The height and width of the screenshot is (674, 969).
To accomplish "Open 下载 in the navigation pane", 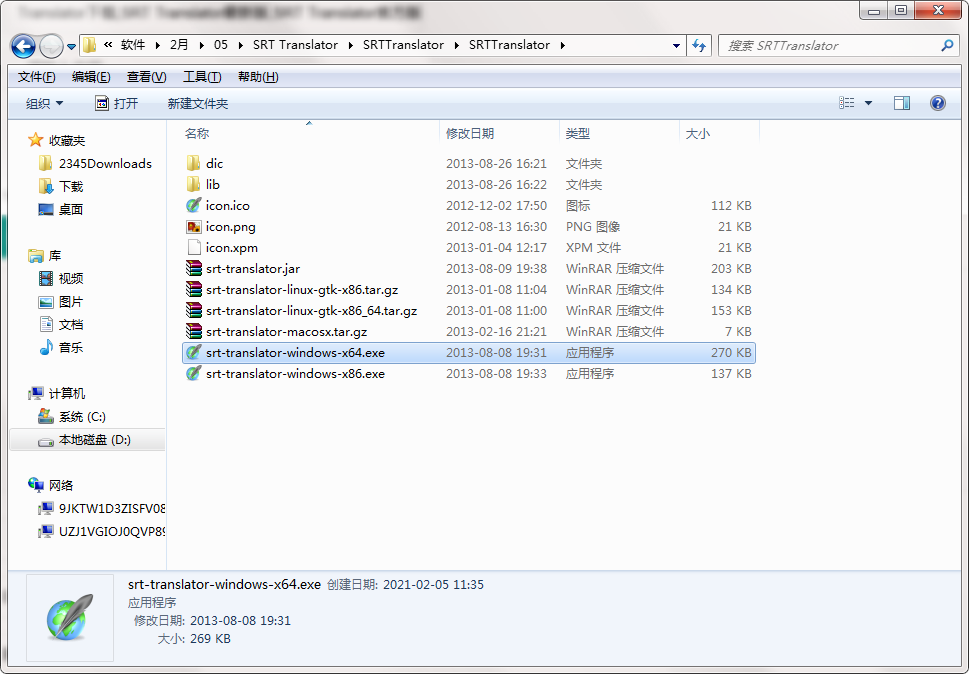I will 71,187.
